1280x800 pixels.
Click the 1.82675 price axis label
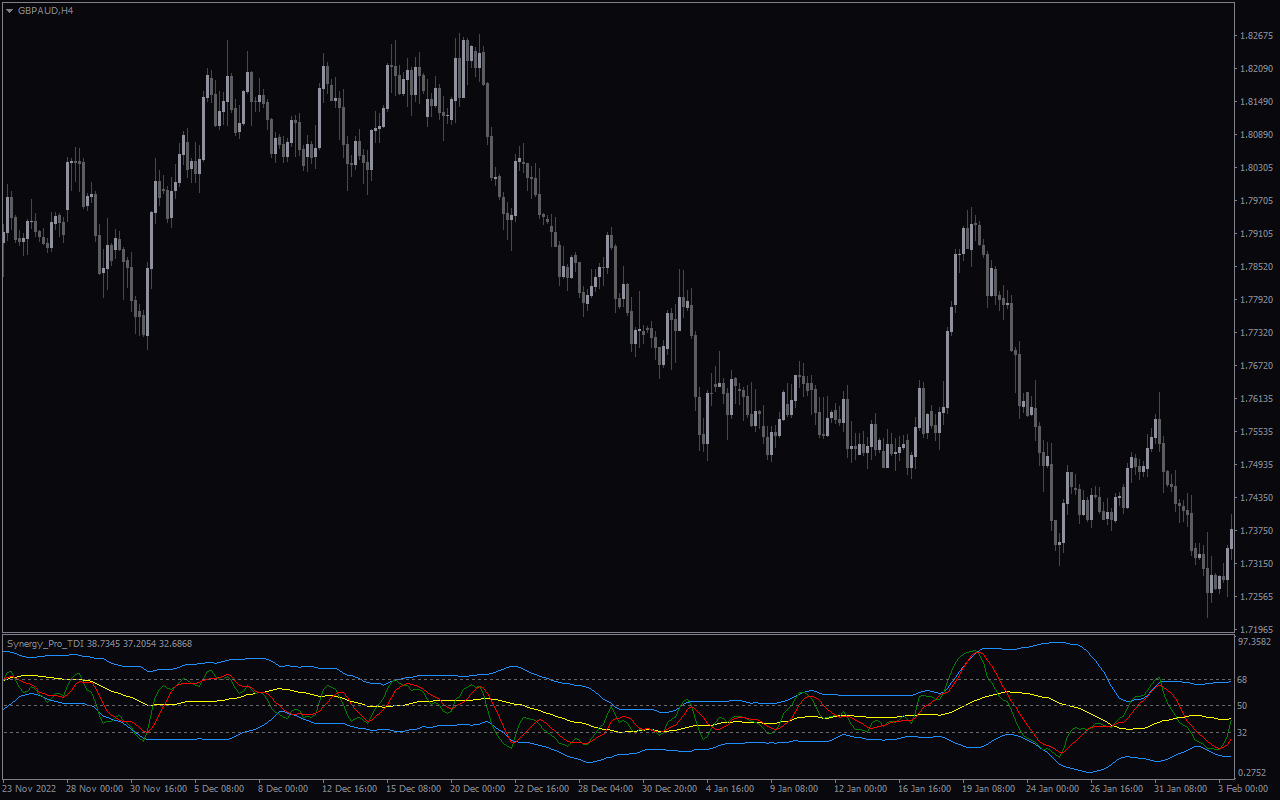coord(1255,36)
